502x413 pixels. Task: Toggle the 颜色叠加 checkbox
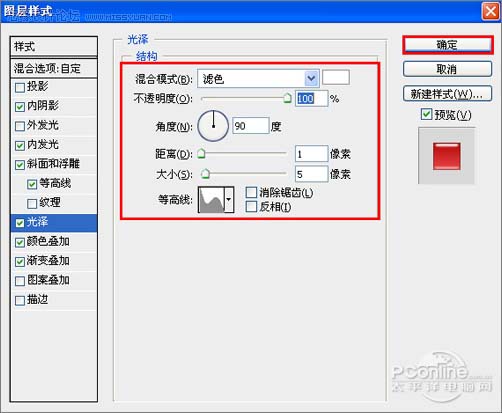click(20, 242)
